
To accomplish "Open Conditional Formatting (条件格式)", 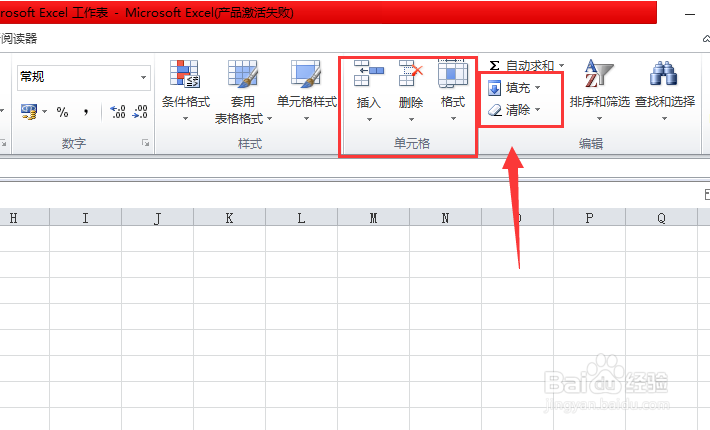I will (x=186, y=91).
